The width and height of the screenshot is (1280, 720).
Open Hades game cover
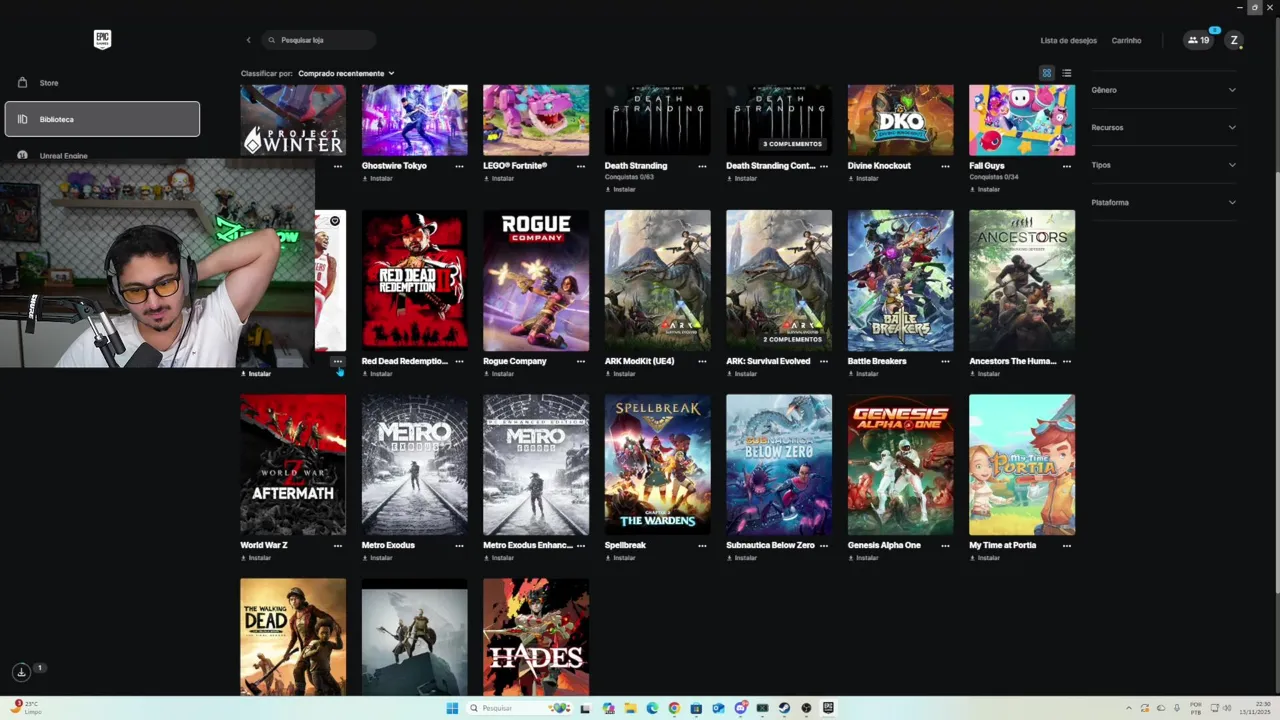pos(536,636)
